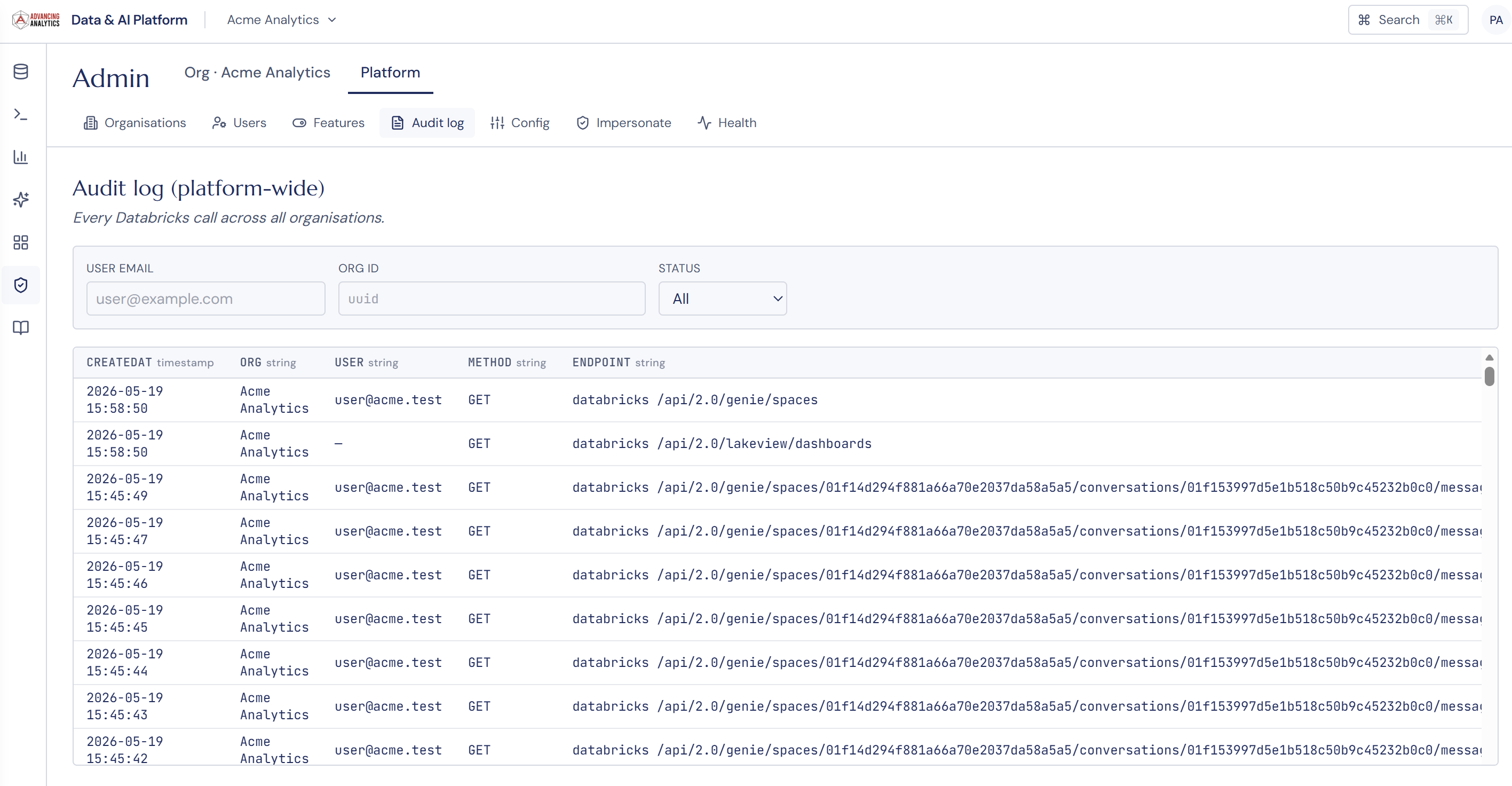Image resolution: width=1512 pixels, height=786 pixels.
Task: Click the PA user avatar
Action: coord(1495,20)
